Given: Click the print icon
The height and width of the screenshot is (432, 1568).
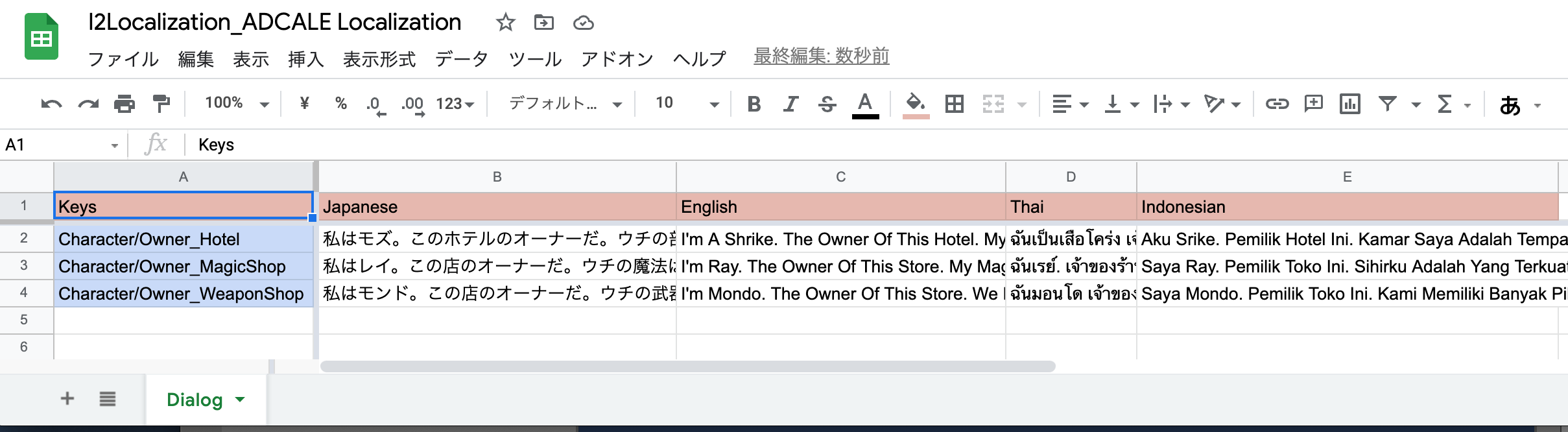Looking at the screenshot, I should coord(124,104).
